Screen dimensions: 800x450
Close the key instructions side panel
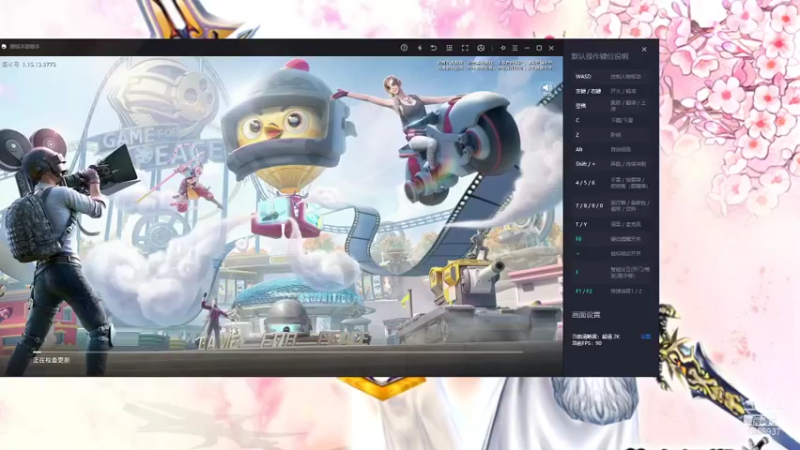click(x=644, y=49)
